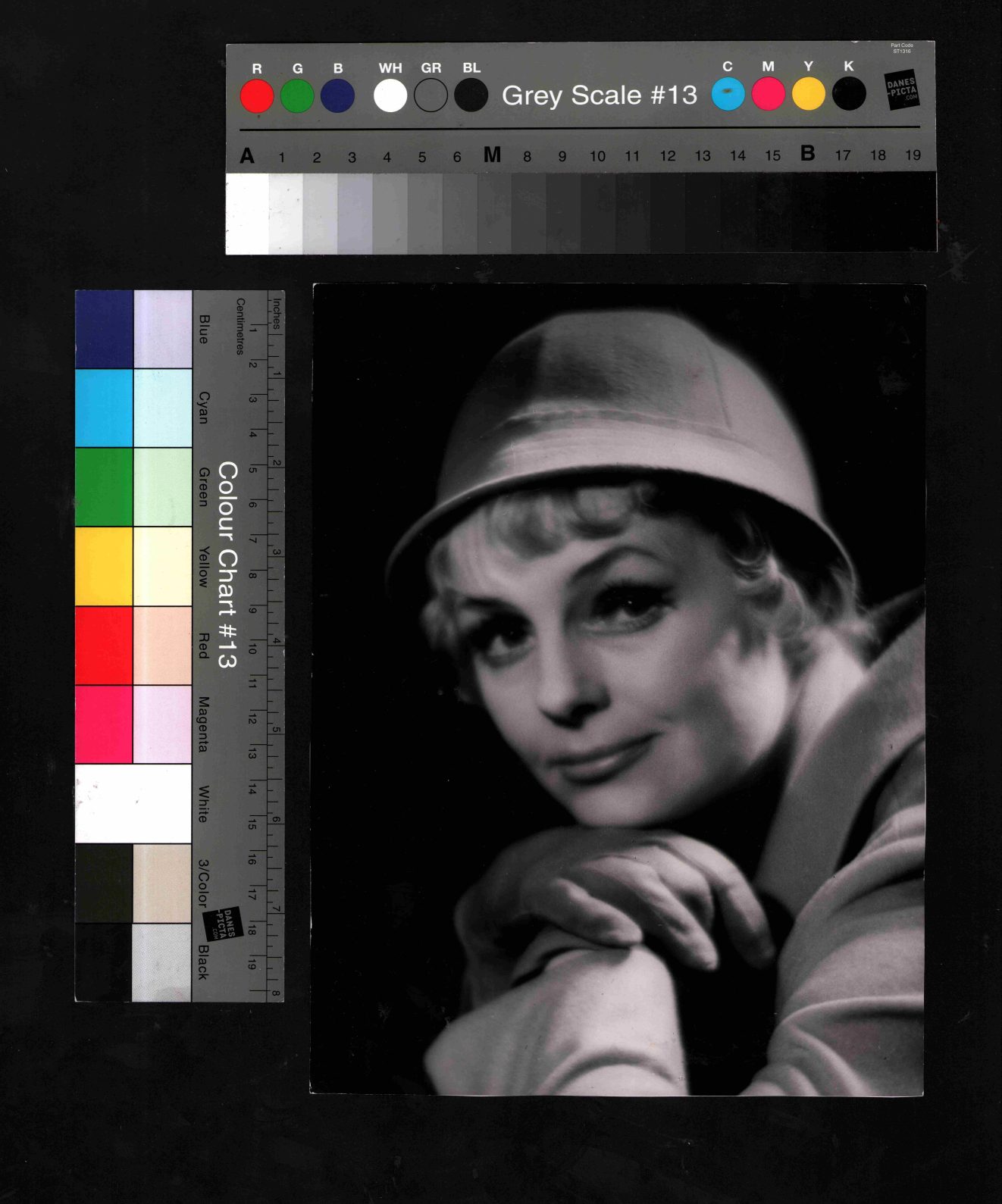
Task: Pick the cyan circle labeled C
Action: [x=728, y=94]
